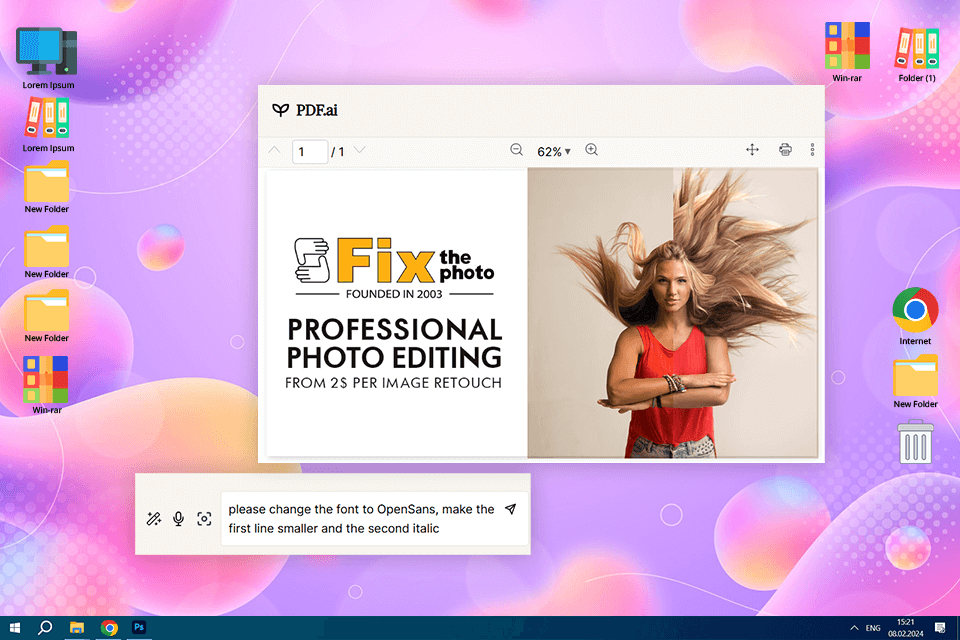Launch the Internet Chrome desktop shortcut
960x640 pixels.
click(x=915, y=316)
